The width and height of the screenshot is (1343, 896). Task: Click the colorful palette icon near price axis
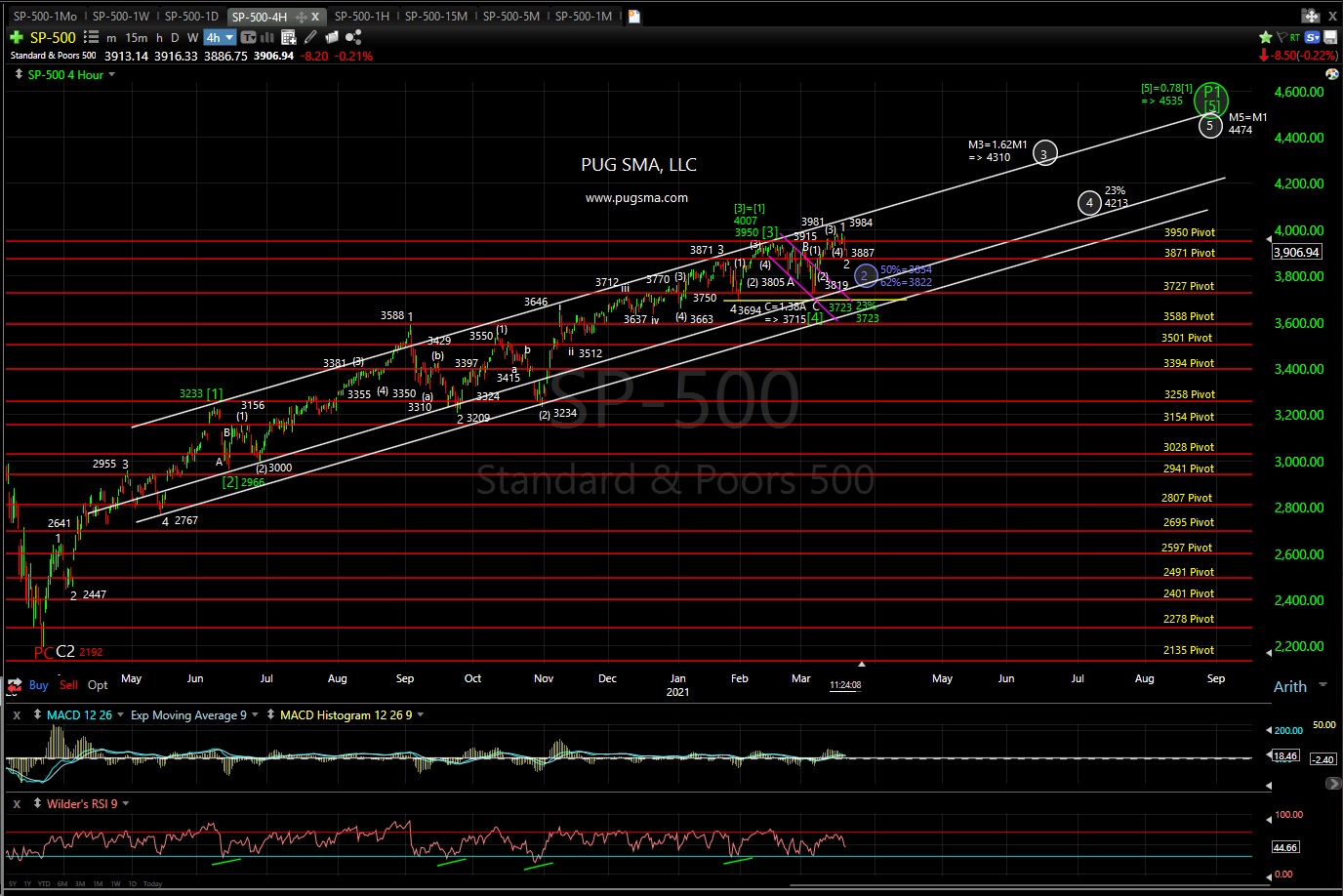coord(1332,74)
